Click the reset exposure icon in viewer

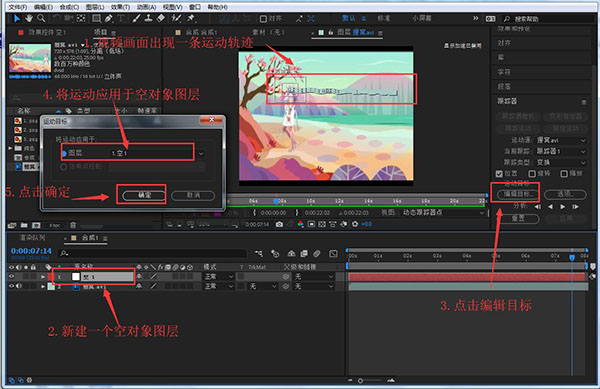355,224
